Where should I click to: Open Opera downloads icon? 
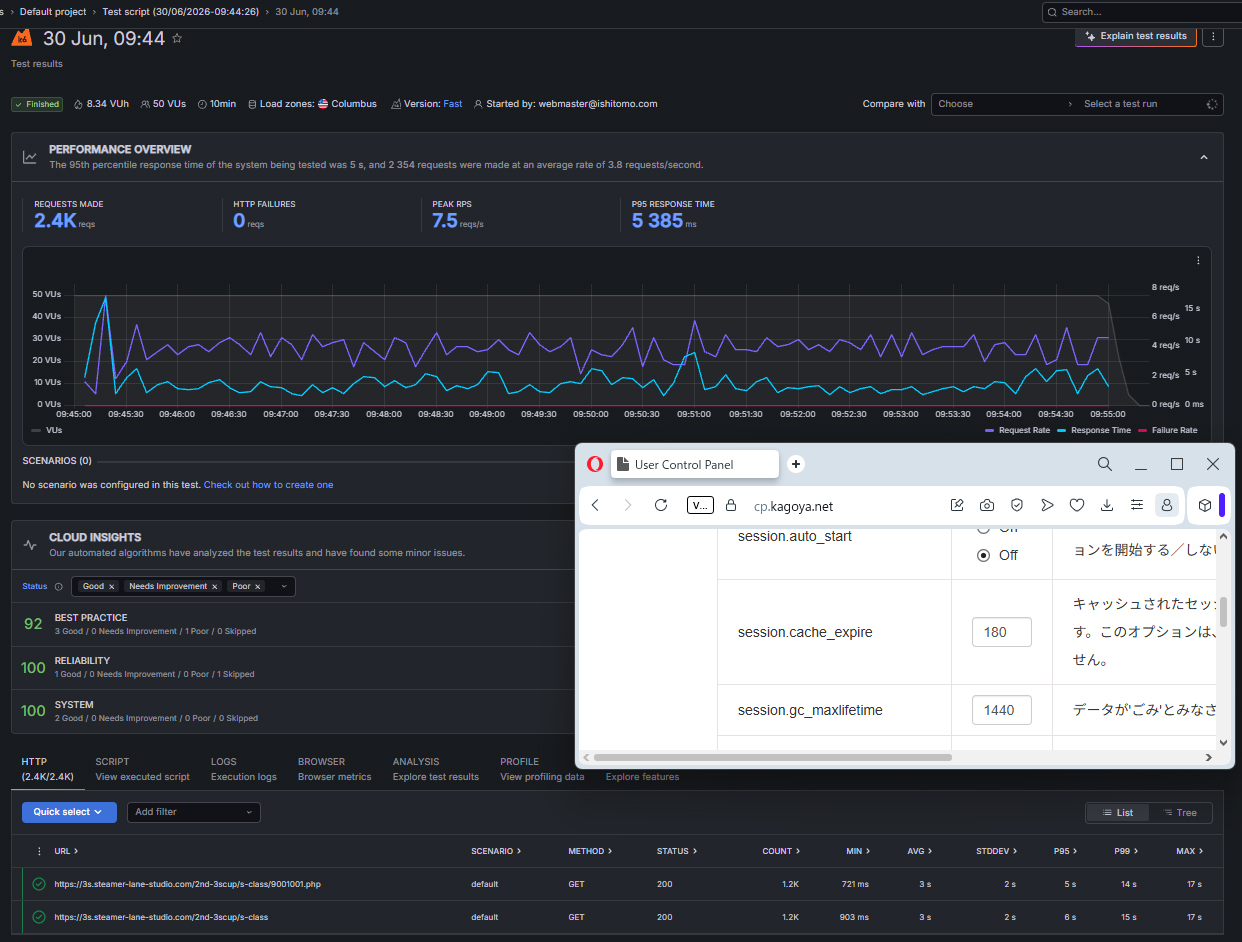[1107, 505]
